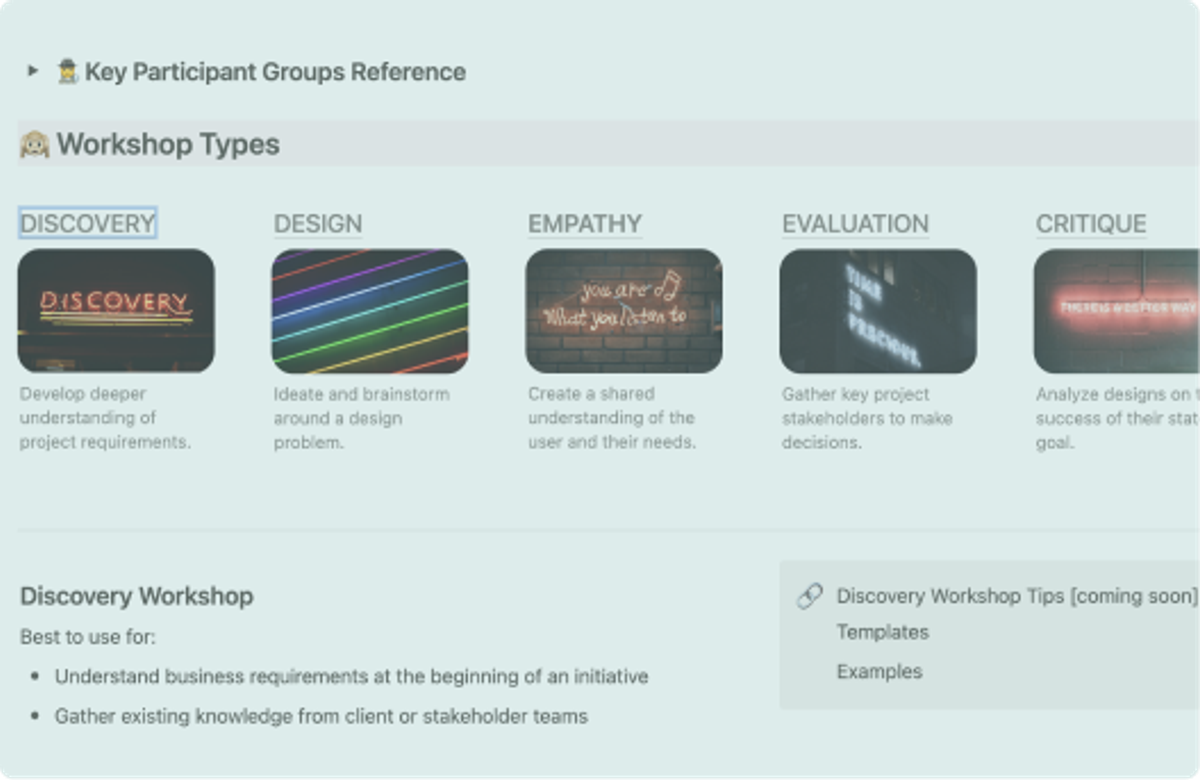Click the Workshop Types emoji icon
1200x780 pixels.
click(x=35, y=144)
